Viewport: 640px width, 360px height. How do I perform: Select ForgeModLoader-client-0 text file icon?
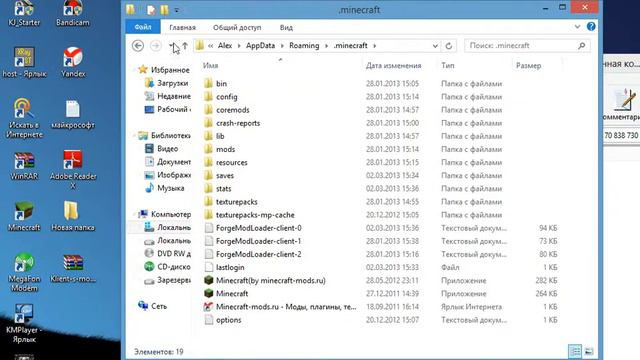click(209, 228)
